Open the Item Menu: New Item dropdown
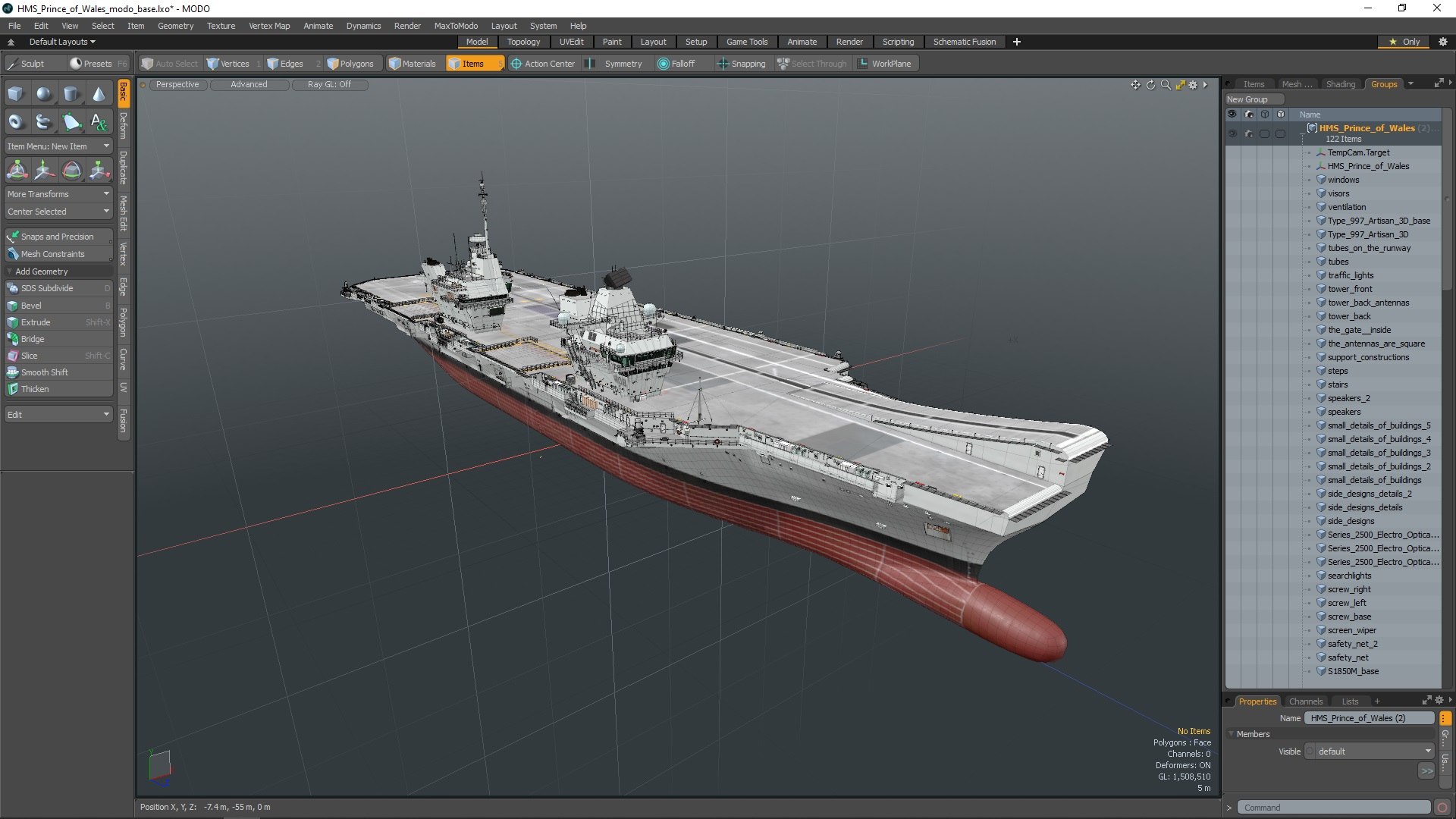 tap(58, 146)
